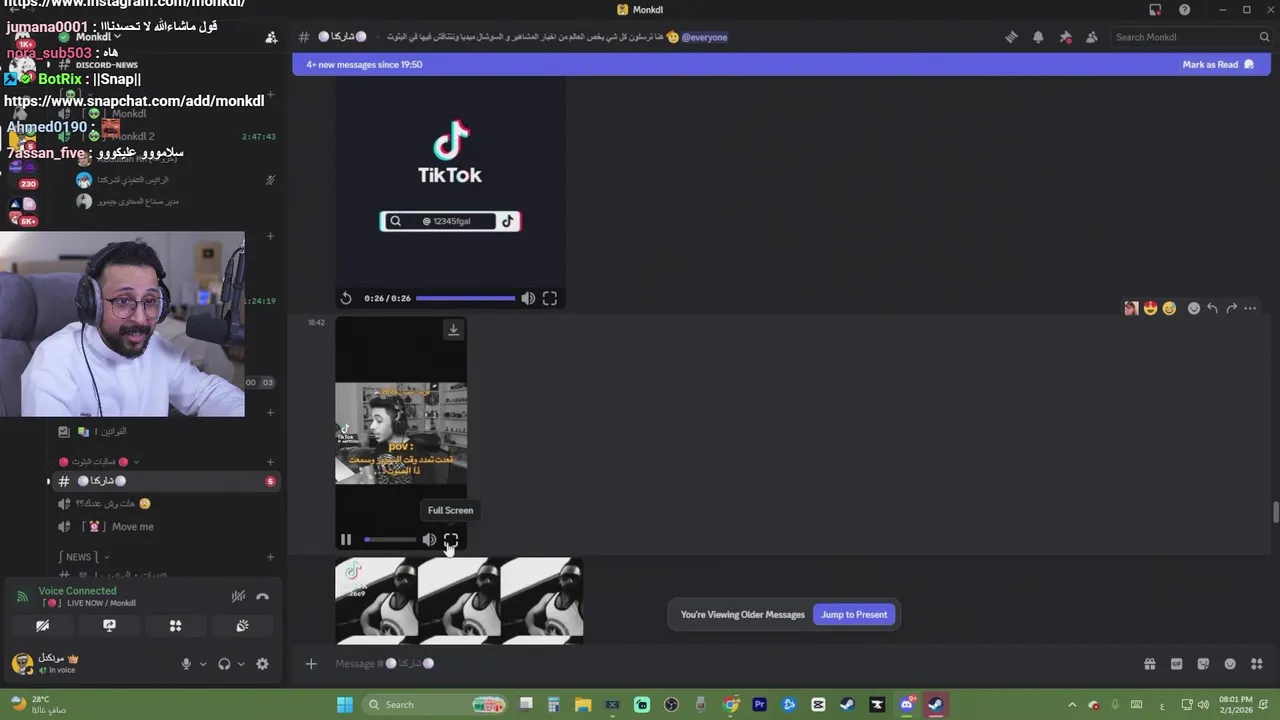1280x720 pixels.
Task: Share your screen from voice panel
Action: [109, 626]
